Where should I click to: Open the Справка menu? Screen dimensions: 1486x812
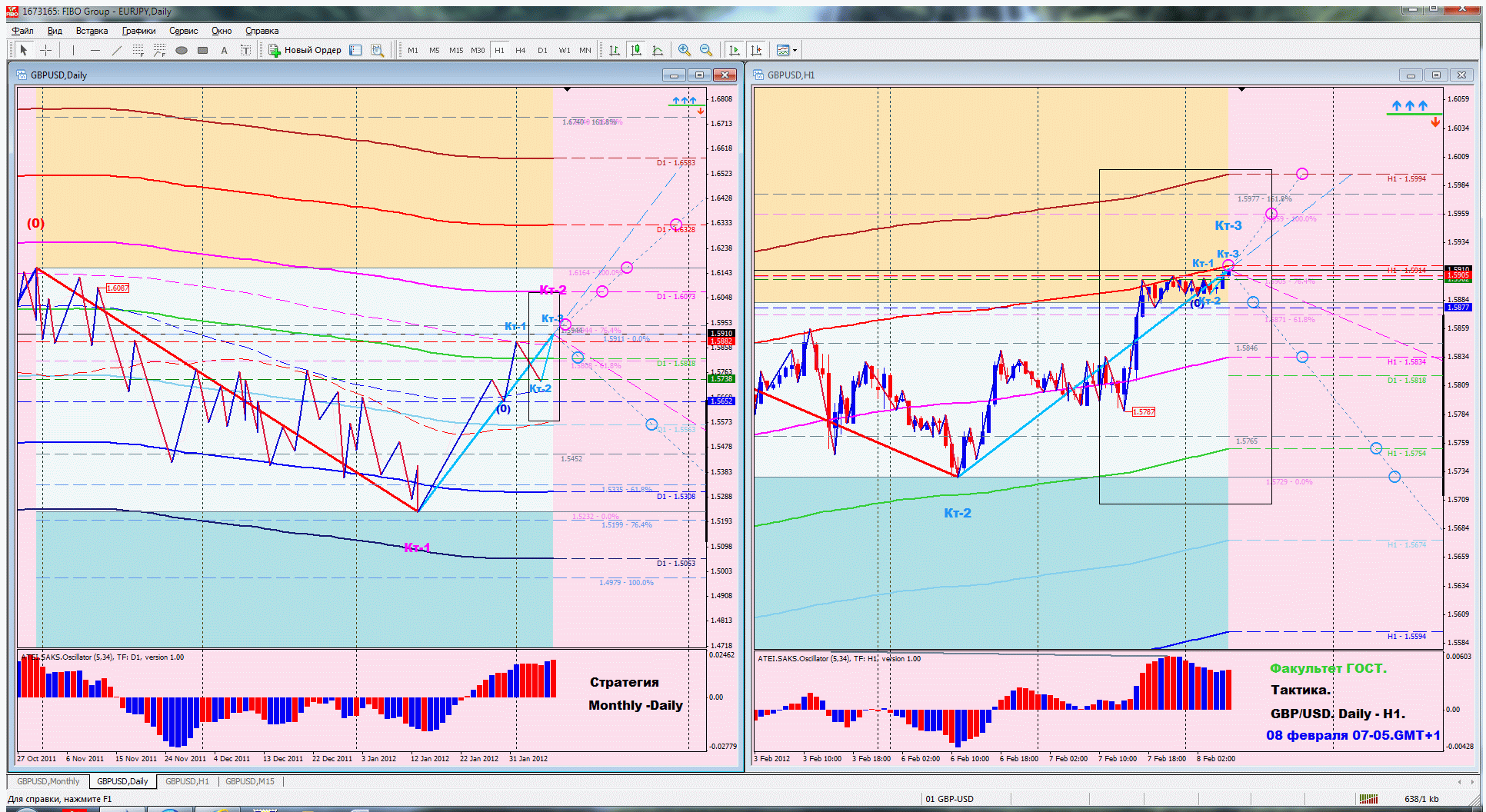click(262, 31)
